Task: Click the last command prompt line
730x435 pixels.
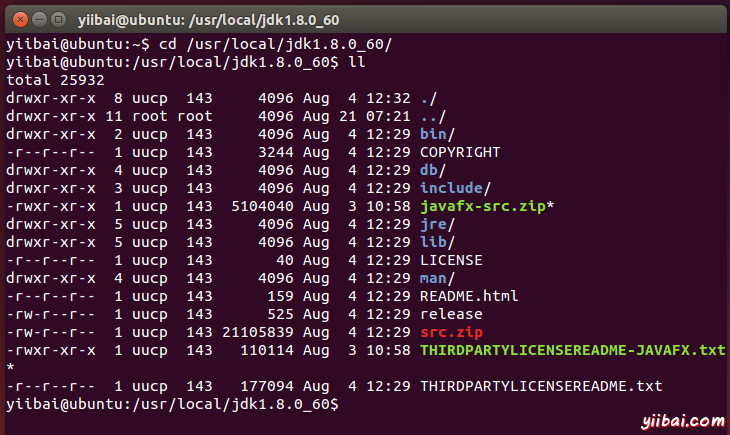Action: click(x=172, y=404)
